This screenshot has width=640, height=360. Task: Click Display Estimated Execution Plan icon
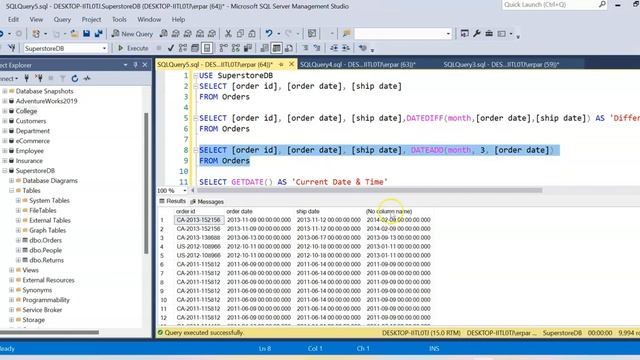183,48
